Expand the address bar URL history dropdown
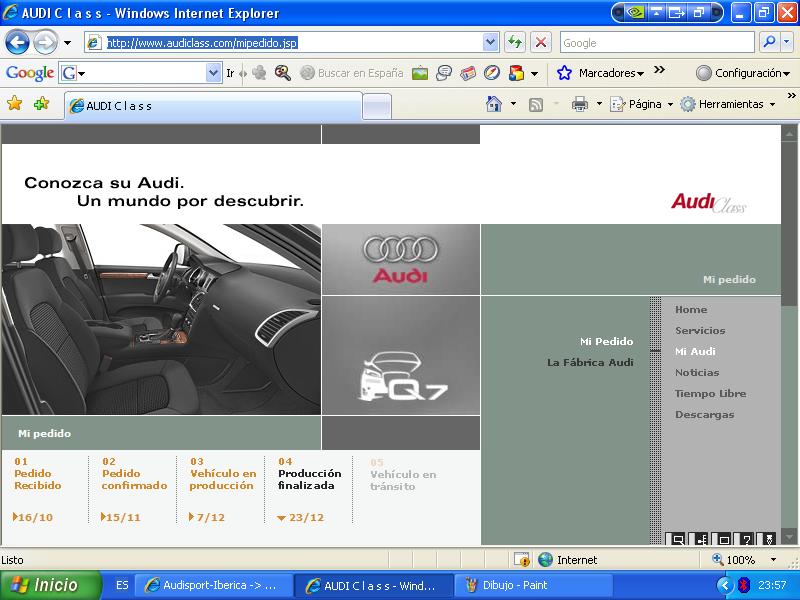The height and width of the screenshot is (600, 800). tap(490, 42)
